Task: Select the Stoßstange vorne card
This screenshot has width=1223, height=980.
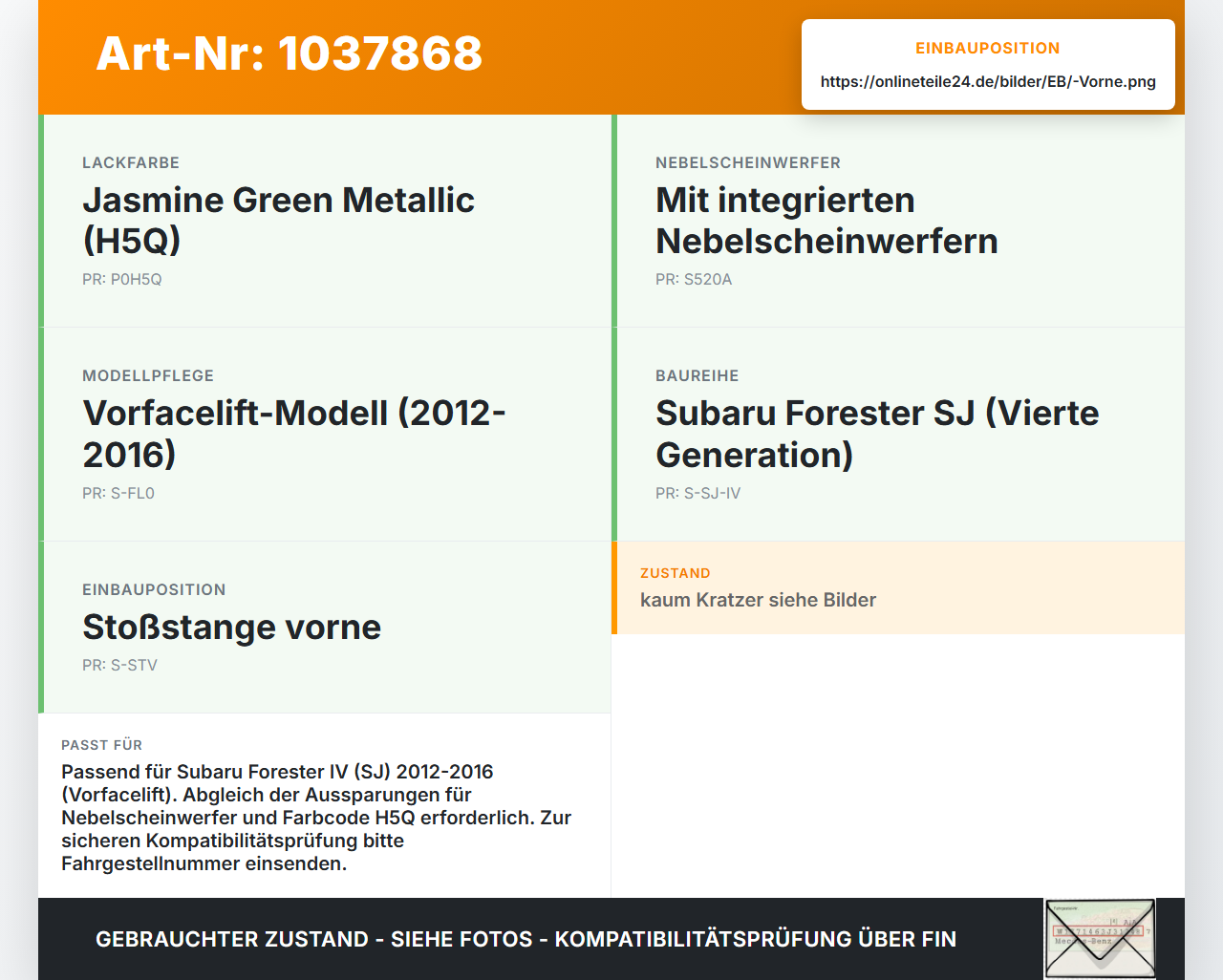Action: pos(325,628)
